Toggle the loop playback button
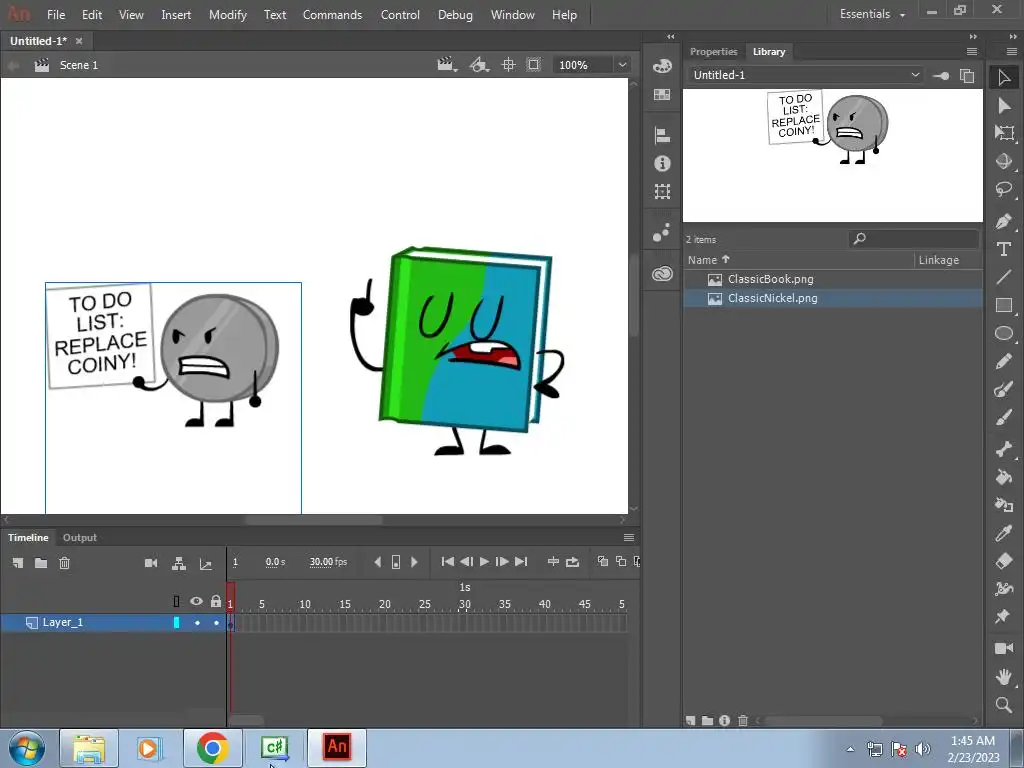 [572, 562]
